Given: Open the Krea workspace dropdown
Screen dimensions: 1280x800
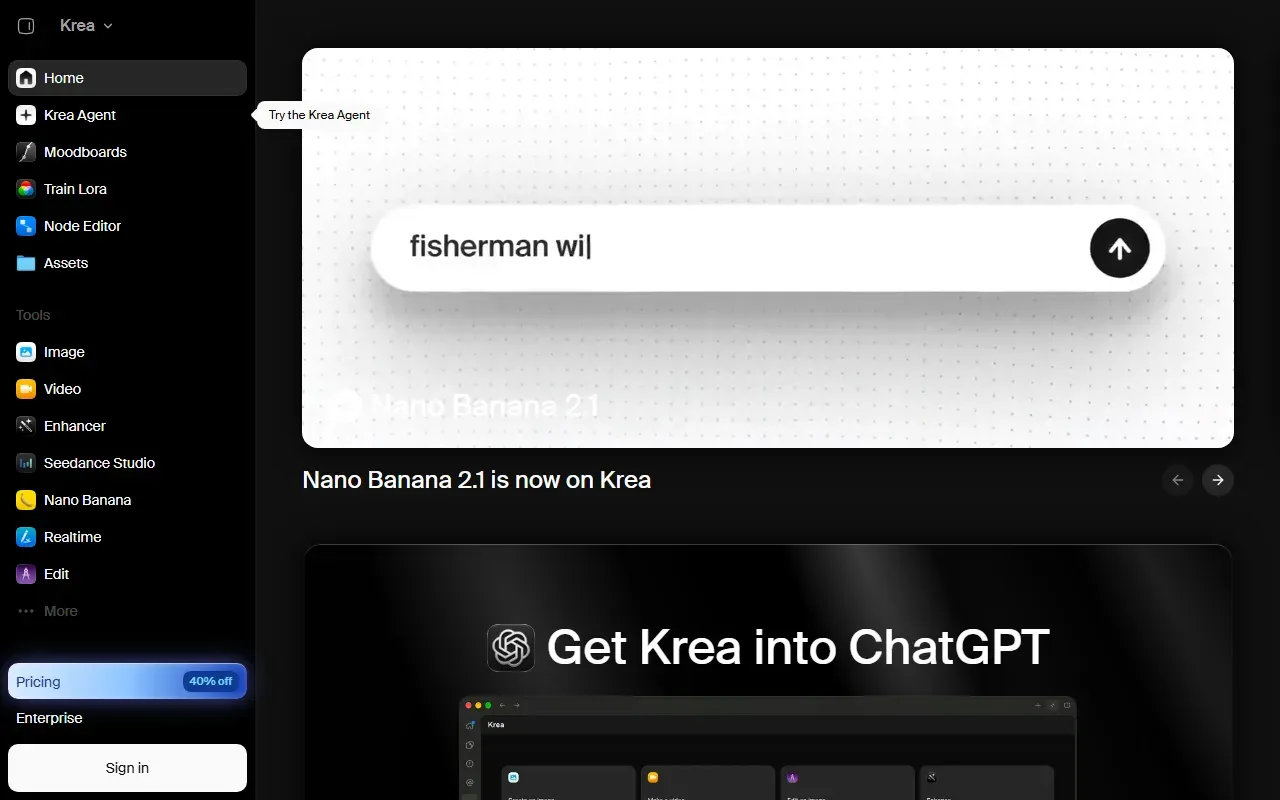Looking at the screenshot, I should (x=86, y=26).
